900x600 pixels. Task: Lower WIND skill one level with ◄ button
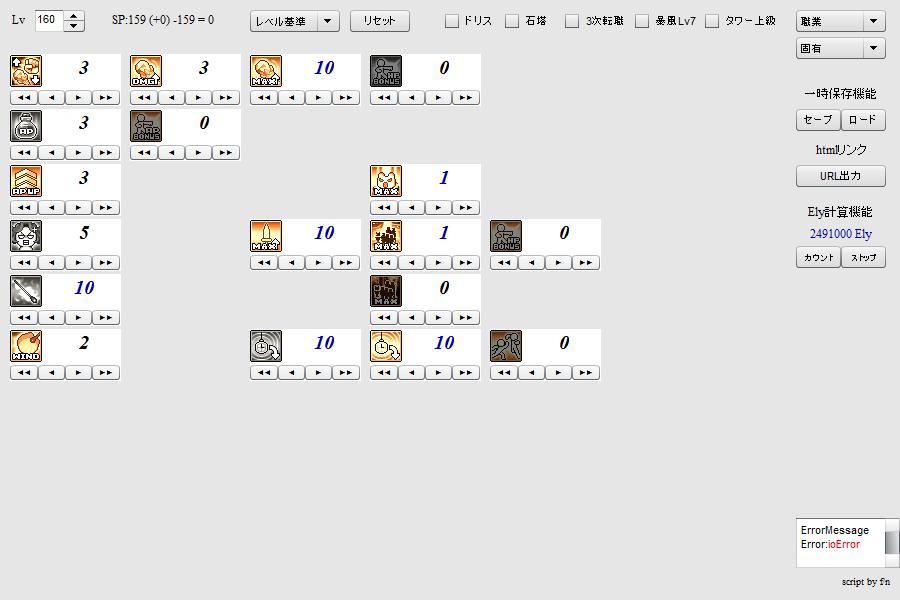coord(52,373)
